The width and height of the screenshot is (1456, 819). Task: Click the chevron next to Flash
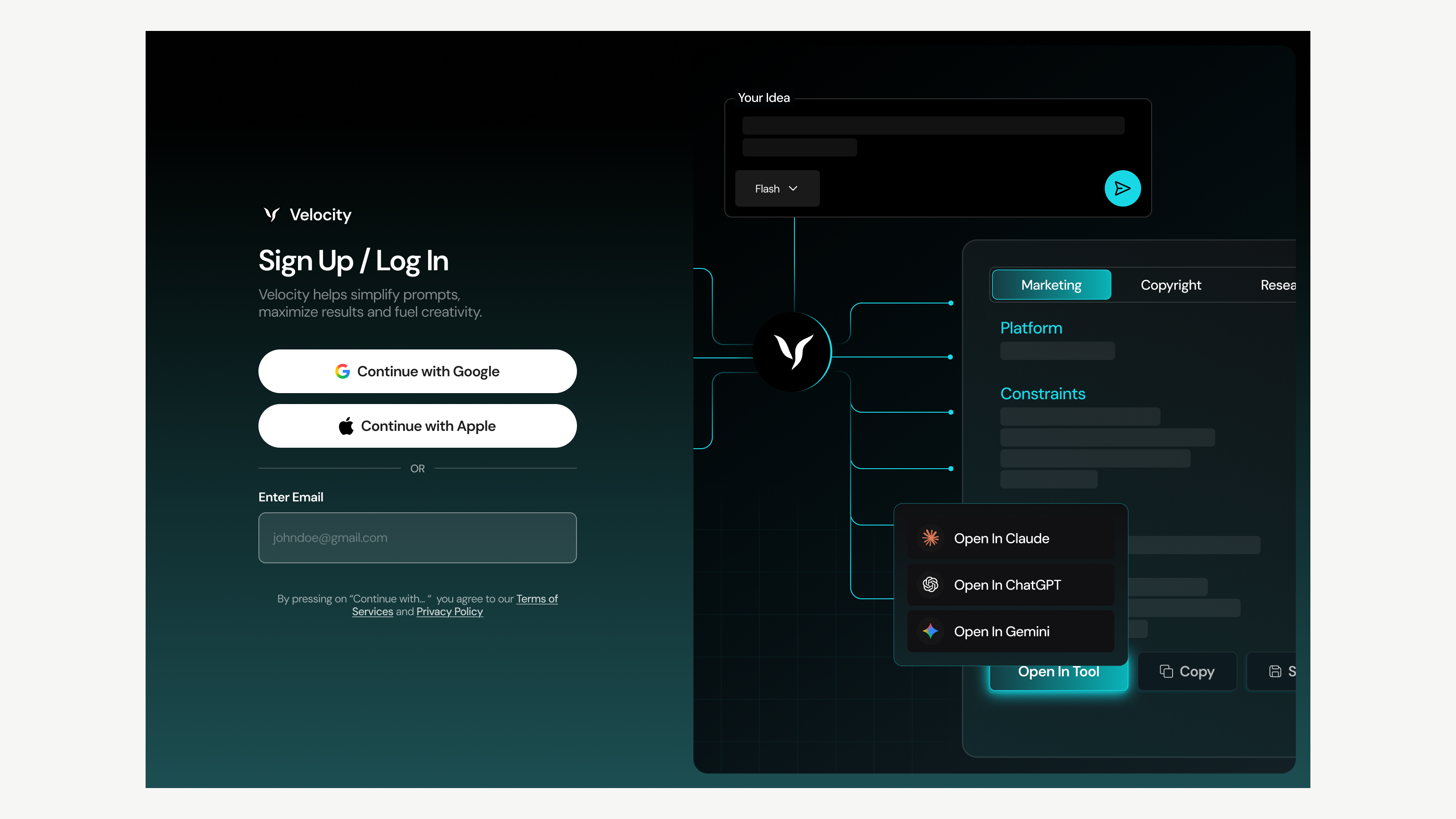[793, 188]
